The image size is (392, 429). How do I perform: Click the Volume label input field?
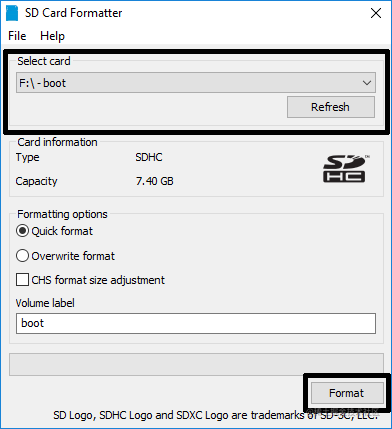pyautogui.click(x=196, y=323)
